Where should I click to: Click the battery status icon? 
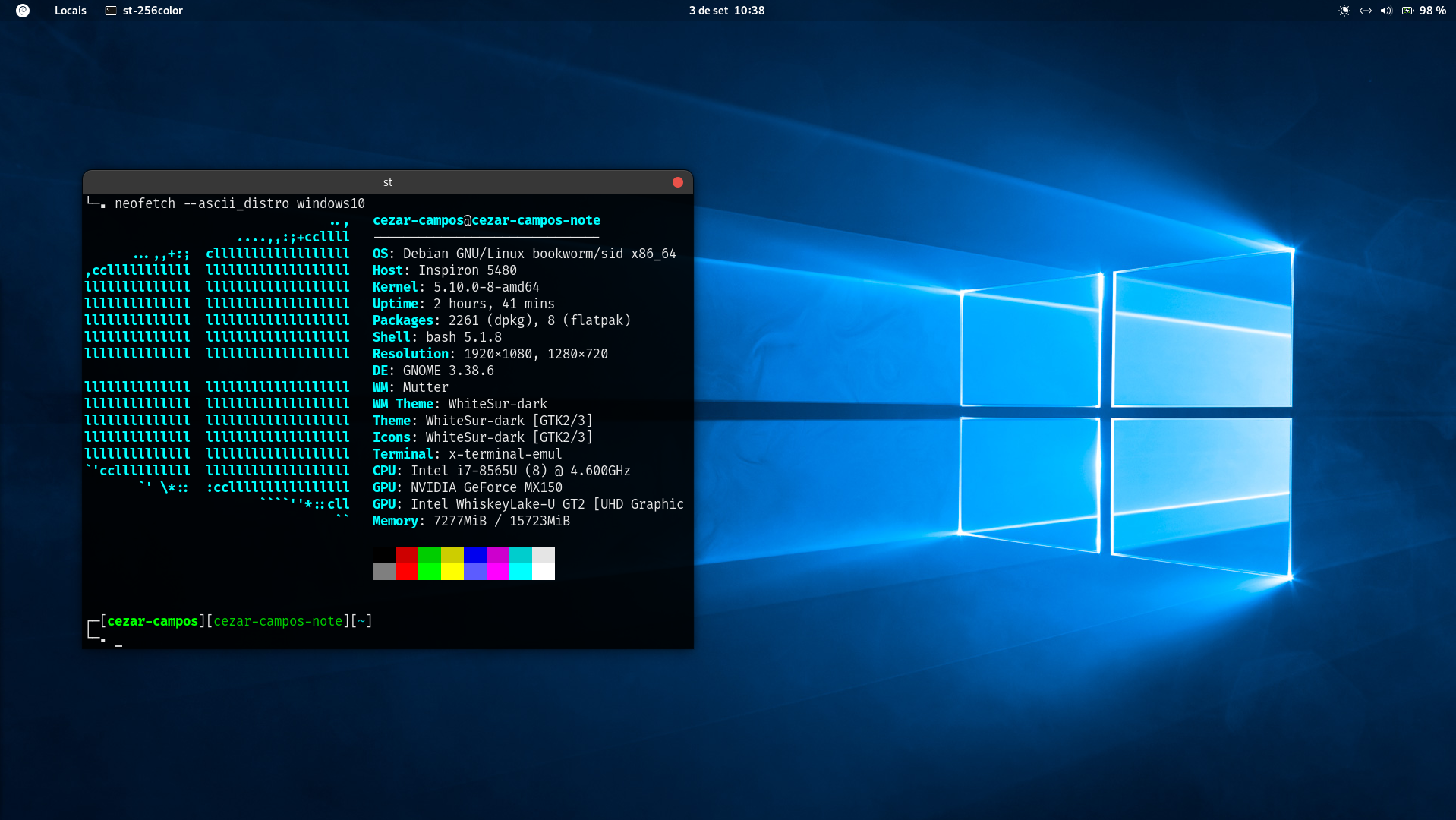(1407, 11)
